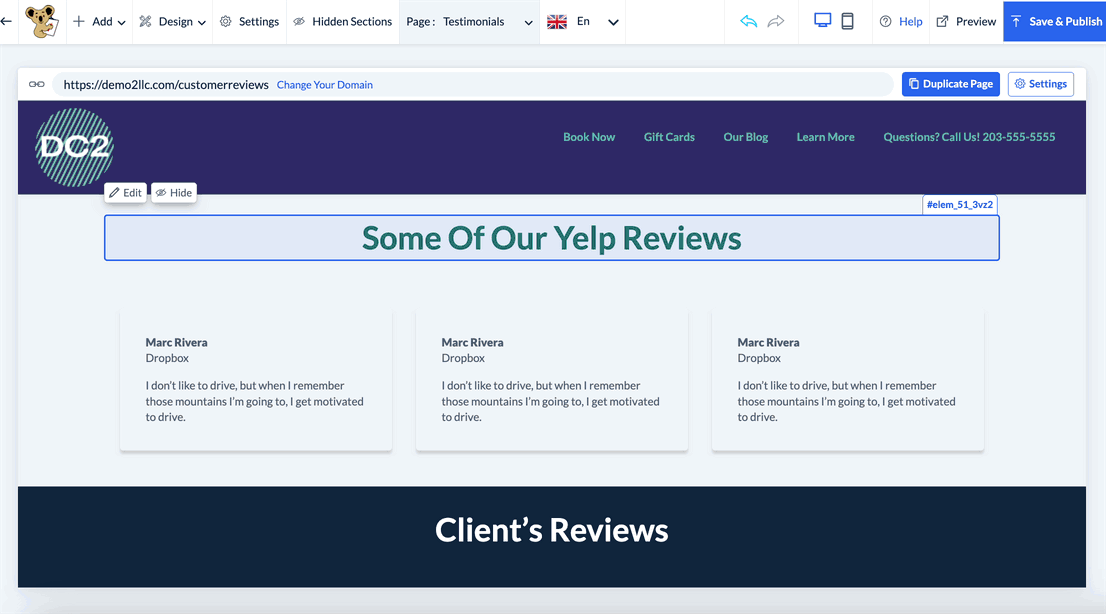The width and height of the screenshot is (1106, 614).
Task: Click the chain link icon beside the URL
Action: click(37, 84)
